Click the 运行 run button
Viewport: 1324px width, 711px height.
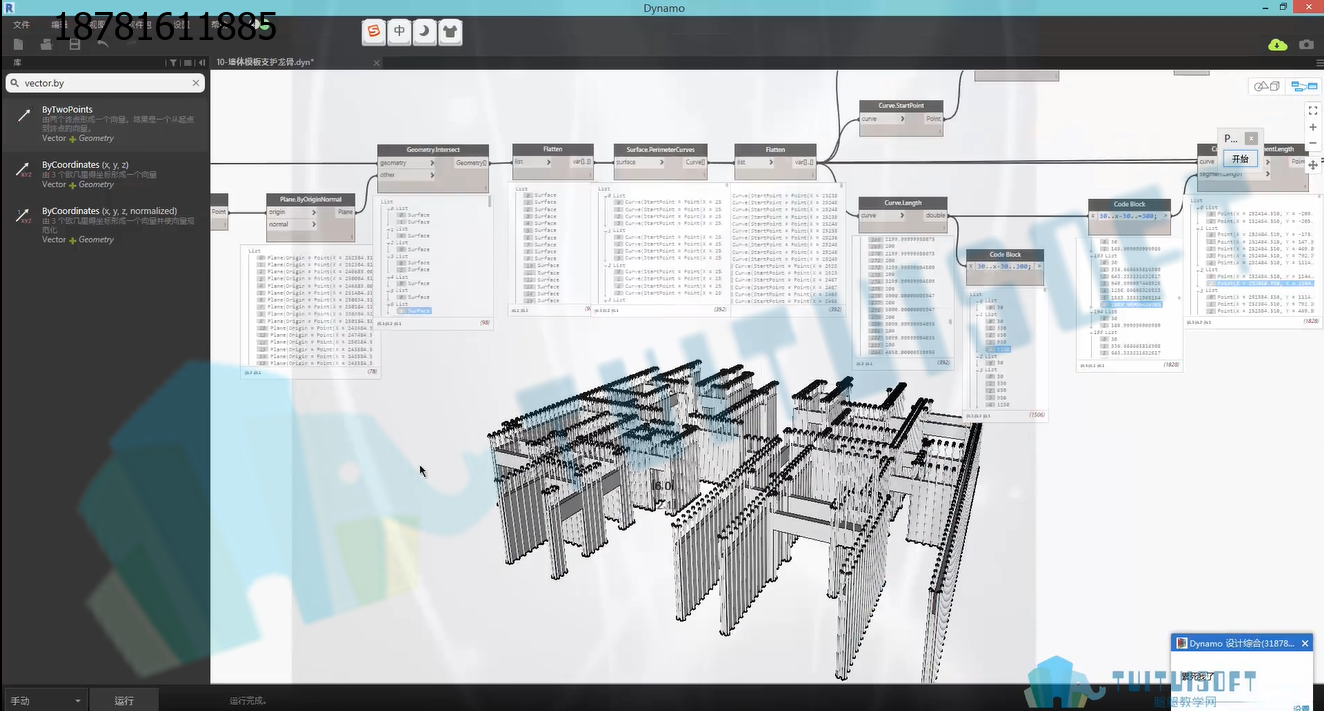pyautogui.click(x=124, y=701)
